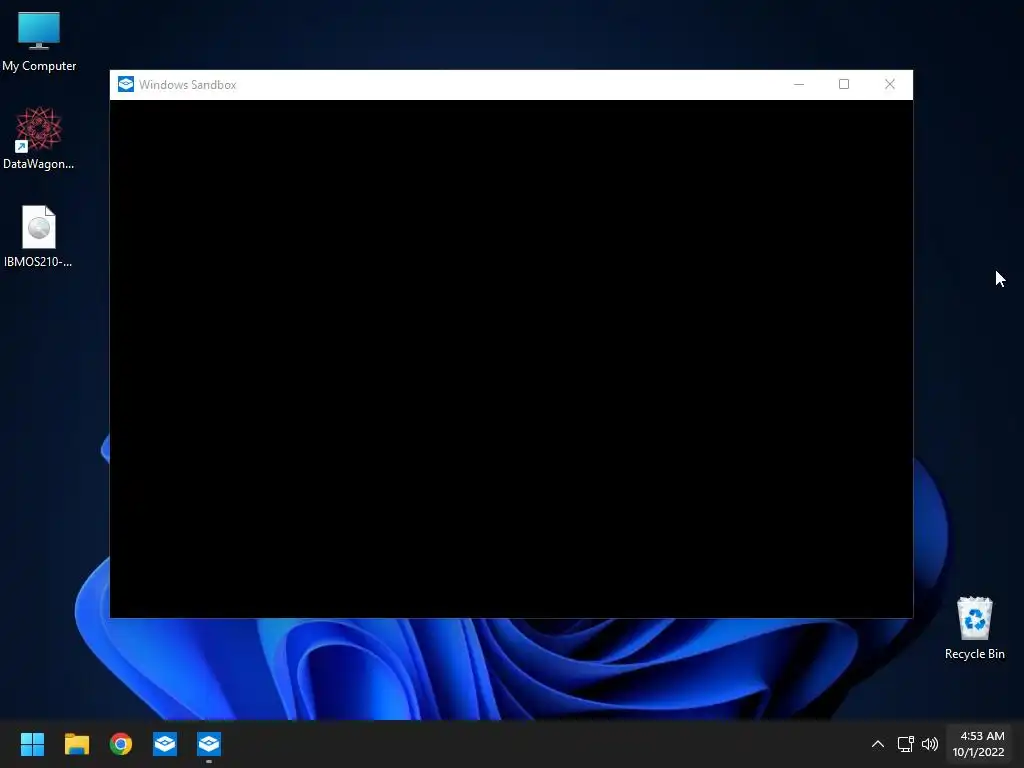Click the active Windows Sandbox taskbar icon
The height and width of the screenshot is (768, 1024).
(x=209, y=744)
